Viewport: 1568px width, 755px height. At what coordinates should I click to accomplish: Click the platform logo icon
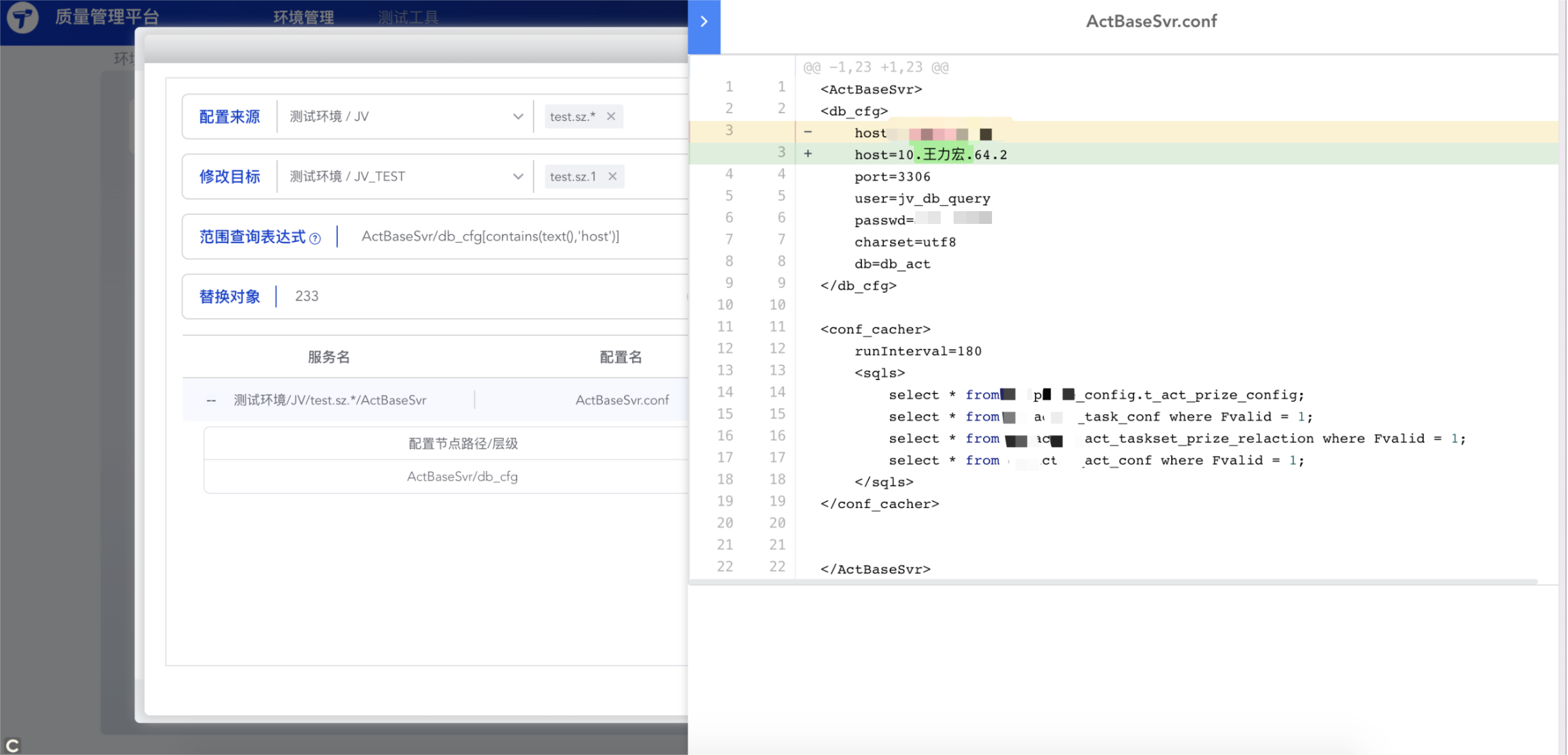22,17
